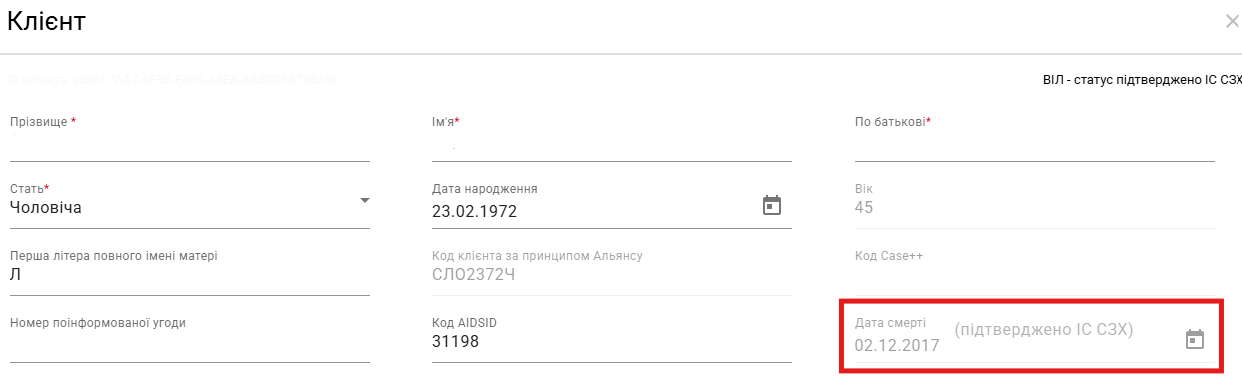The width and height of the screenshot is (1242, 376).
Task: Click into the Ім'я input field
Action: (612, 146)
